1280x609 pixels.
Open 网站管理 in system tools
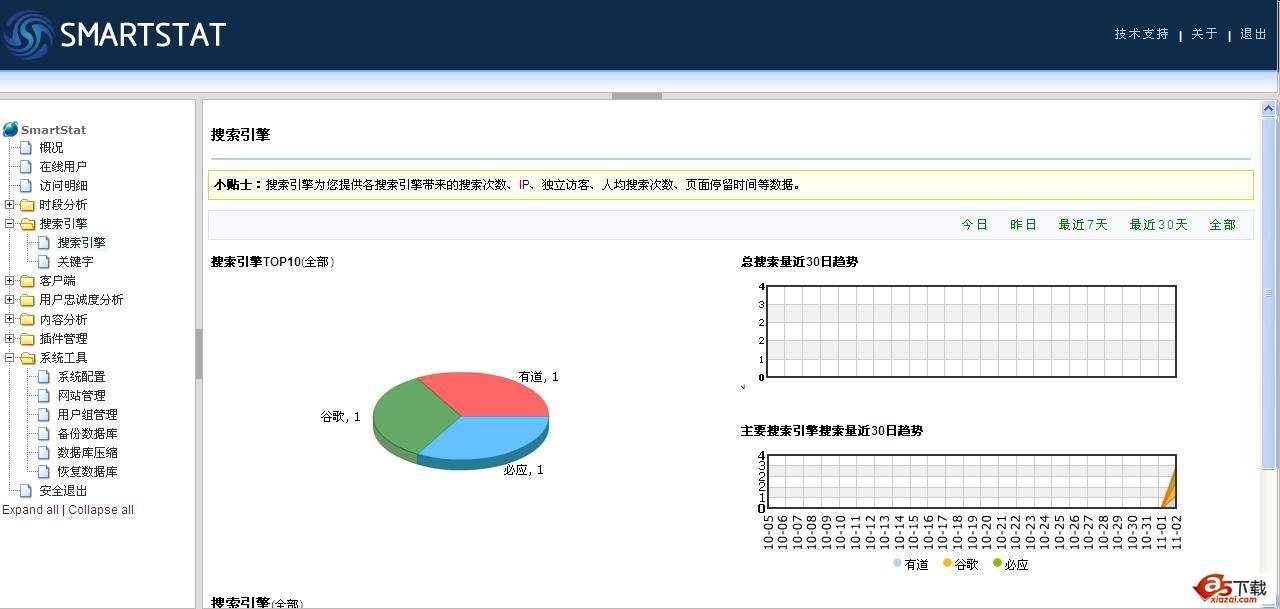(x=81, y=396)
